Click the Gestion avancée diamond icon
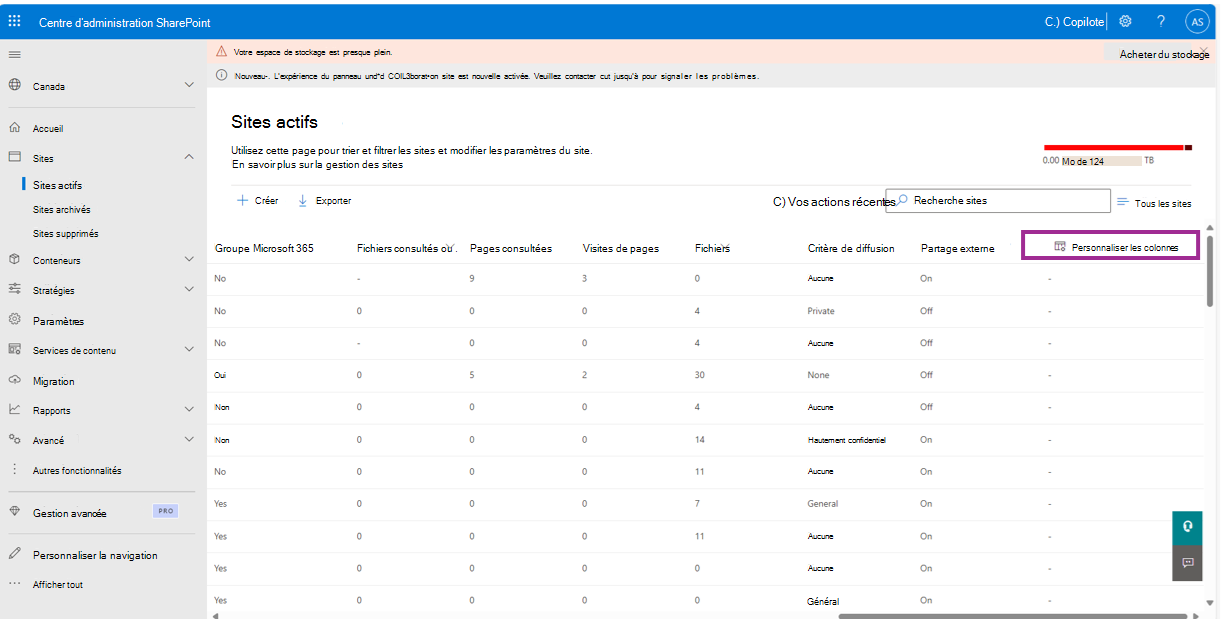The width and height of the screenshot is (1224, 639). pos(15,511)
